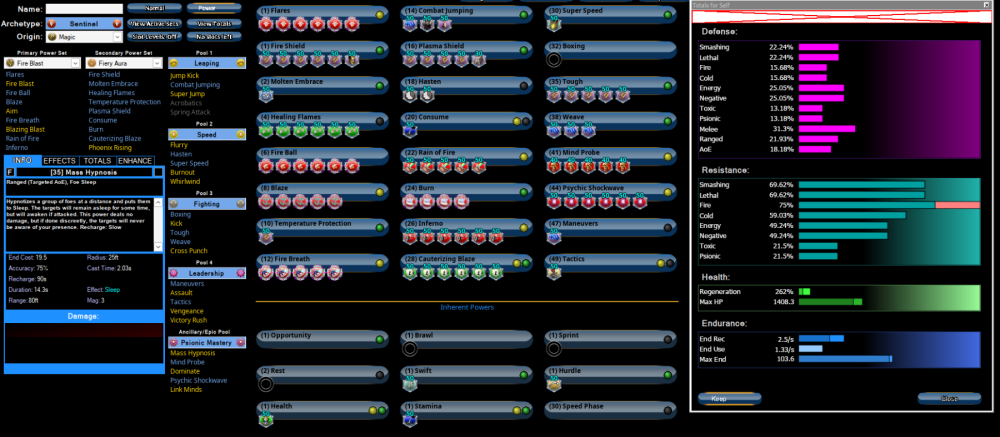
Task: Select the first Flares enhancement slot
Action: click(x=266, y=24)
